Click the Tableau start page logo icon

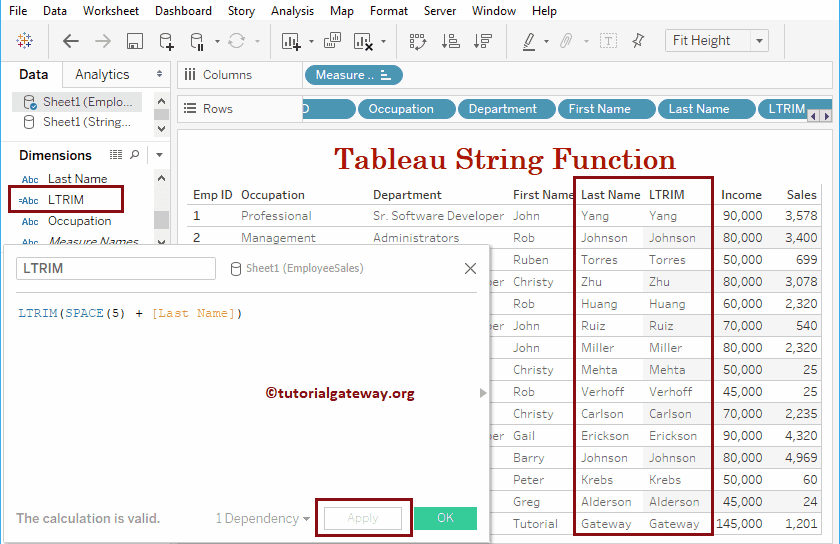pyautogui.click(x=25, y=40)
